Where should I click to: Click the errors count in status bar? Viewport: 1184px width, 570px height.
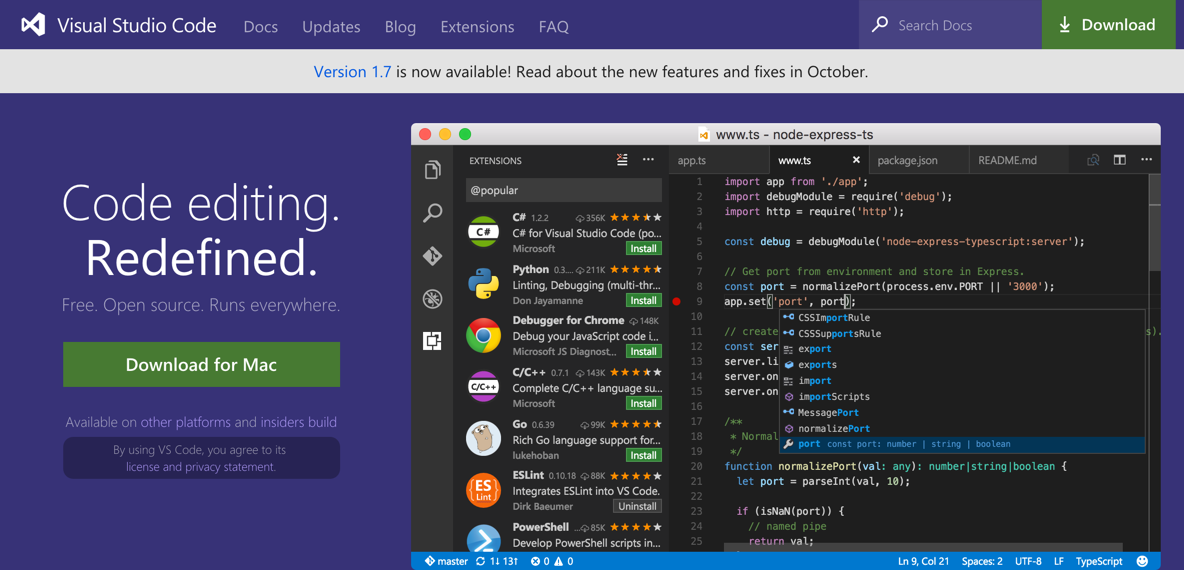[538, 561]
